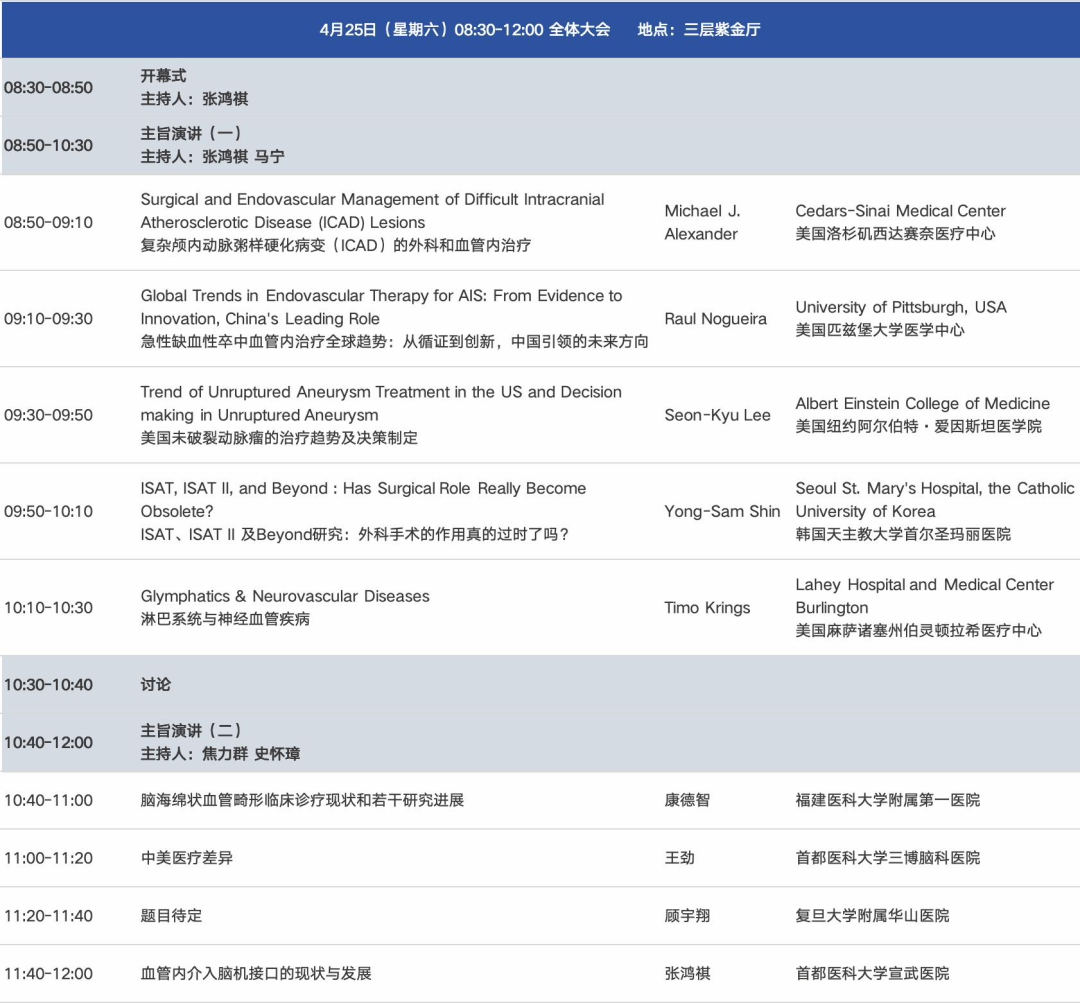Open Glymphatics & Neurovascular Diseases talk
Screen dimensions: 1080x1003
click(x=285, y=596)
